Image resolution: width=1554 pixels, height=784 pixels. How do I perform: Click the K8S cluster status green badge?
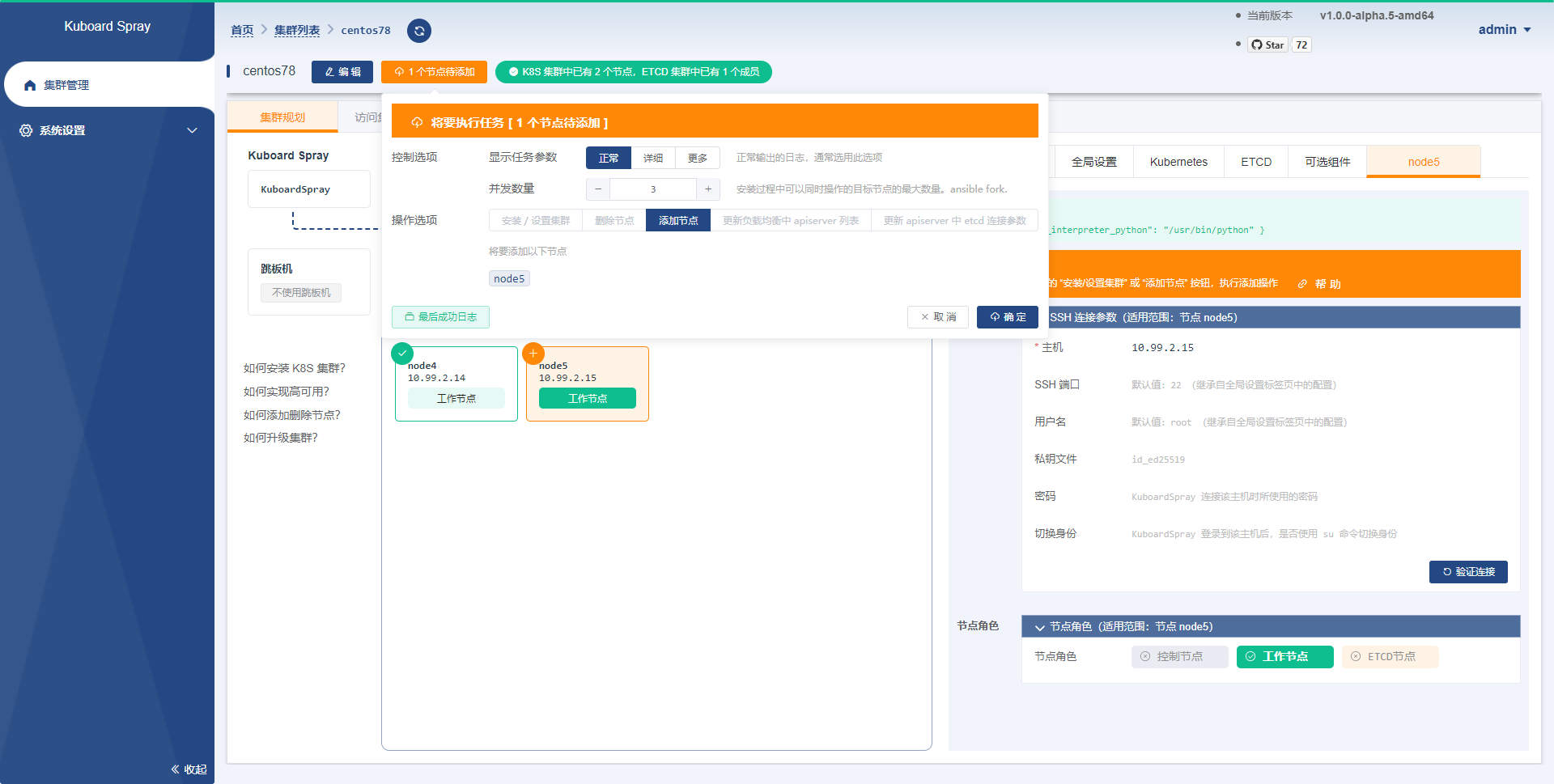pyautogui.click(x=634, y=72)
